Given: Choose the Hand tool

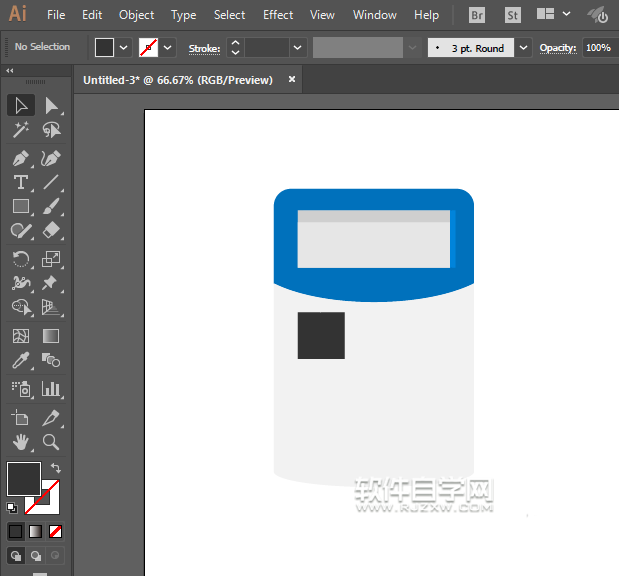Looking at the screenshot, I should pos(20,441).
